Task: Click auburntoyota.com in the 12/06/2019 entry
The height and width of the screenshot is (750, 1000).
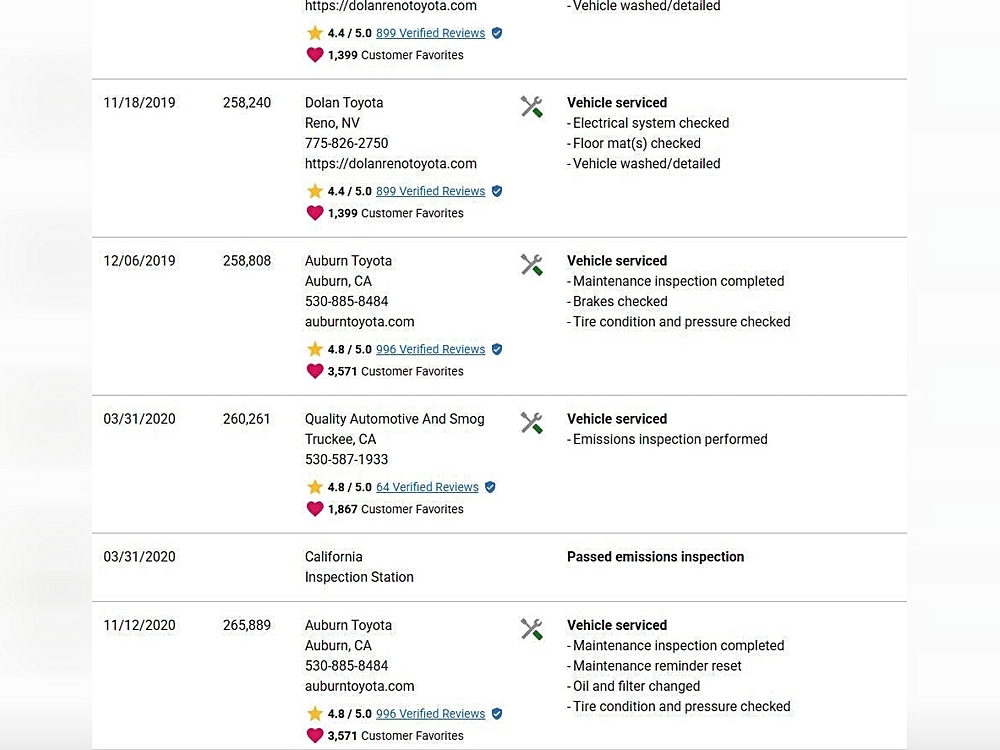Action: point(359,322)
